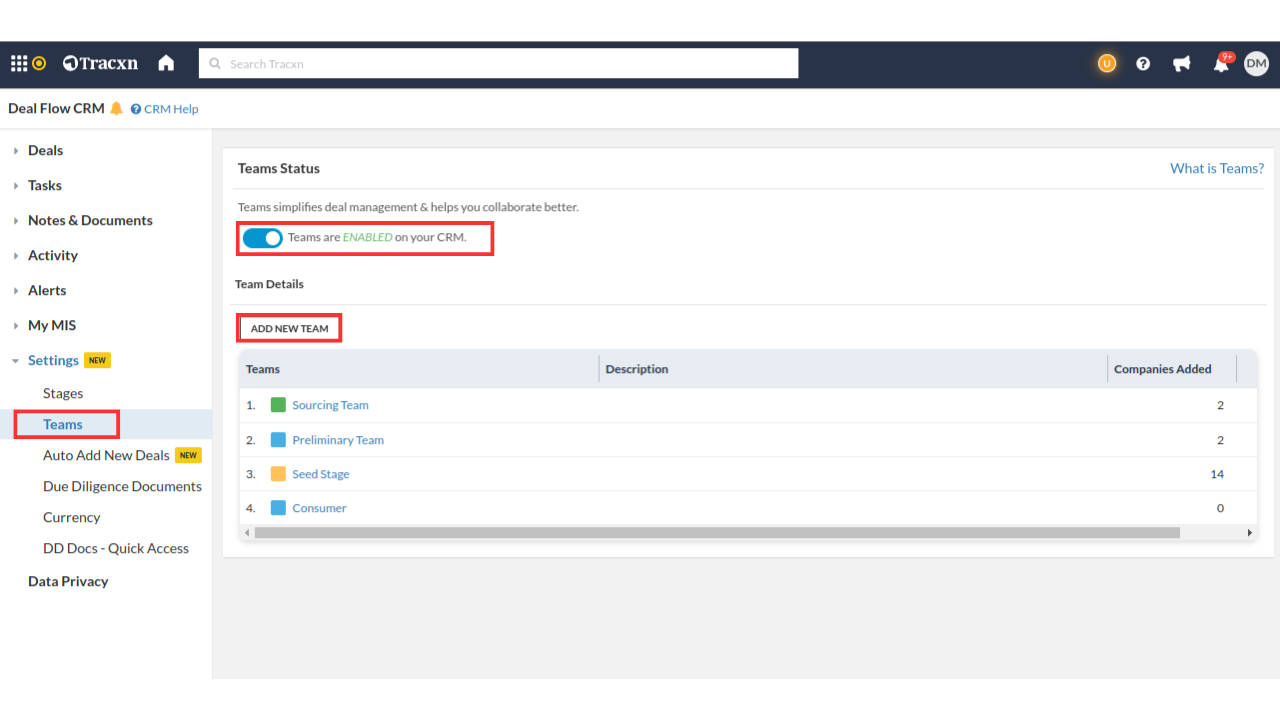
Task: Open the What is Teams? link
Action: click(1216, 169)
